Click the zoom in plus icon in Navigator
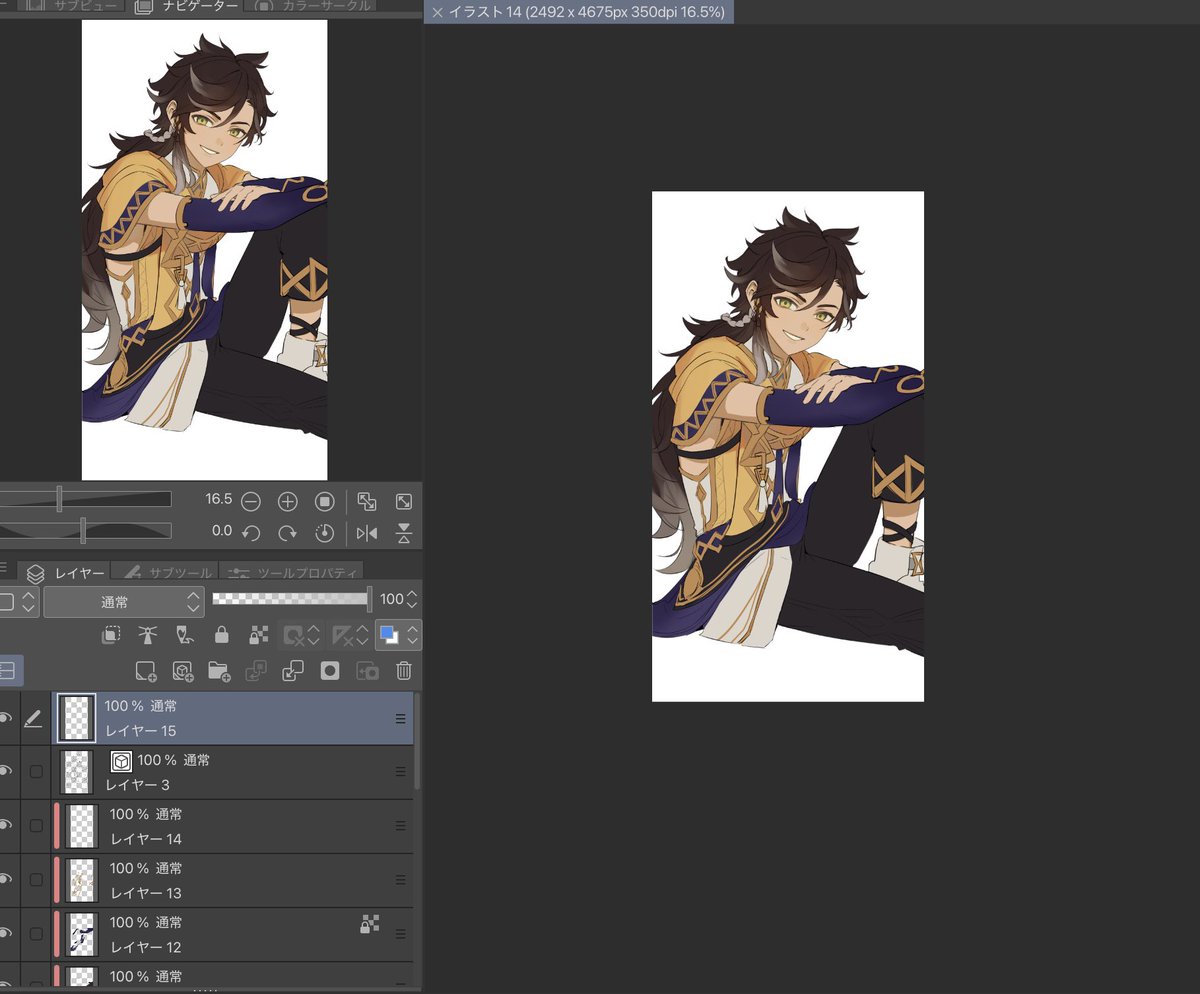The height and width of the screenshot is (994, 1200). coord(288,501)
